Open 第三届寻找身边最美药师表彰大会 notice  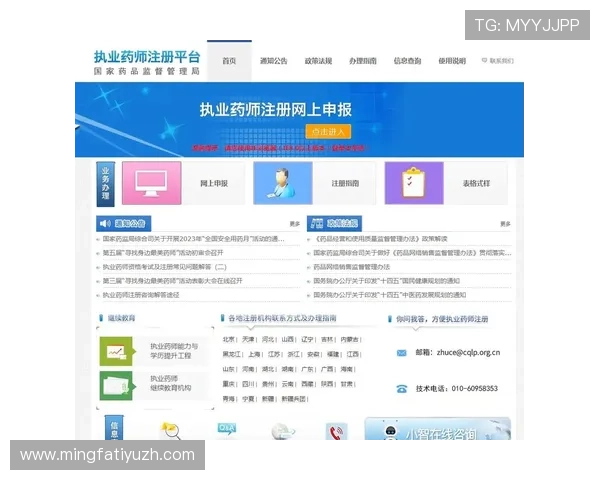173,281
